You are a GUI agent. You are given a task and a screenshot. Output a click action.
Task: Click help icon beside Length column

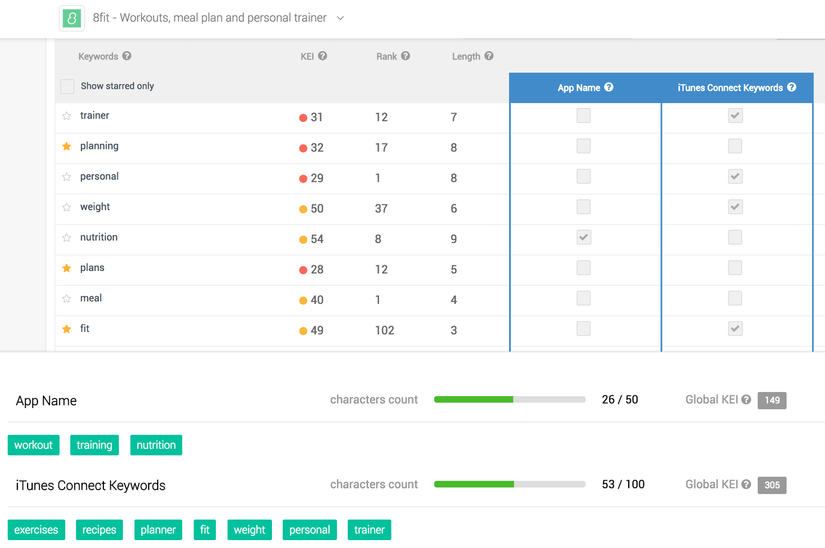(x=489, y=57)
